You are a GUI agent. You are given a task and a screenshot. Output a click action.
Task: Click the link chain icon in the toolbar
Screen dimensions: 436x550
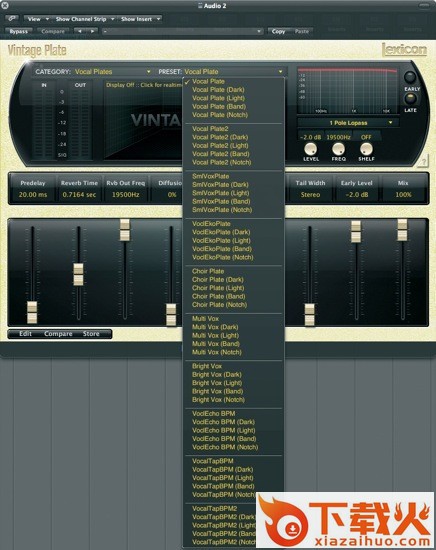[12, 18]
